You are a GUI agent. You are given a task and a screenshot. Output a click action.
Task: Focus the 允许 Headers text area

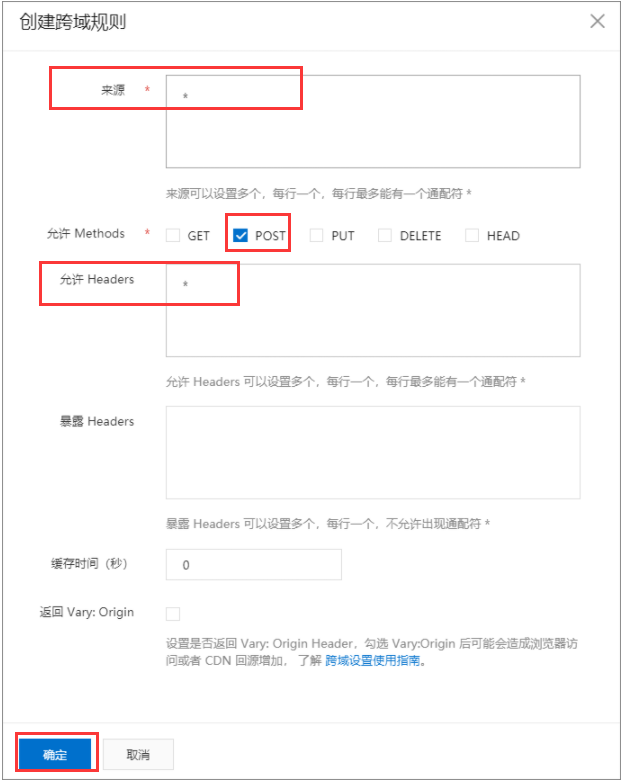(373, 310)
